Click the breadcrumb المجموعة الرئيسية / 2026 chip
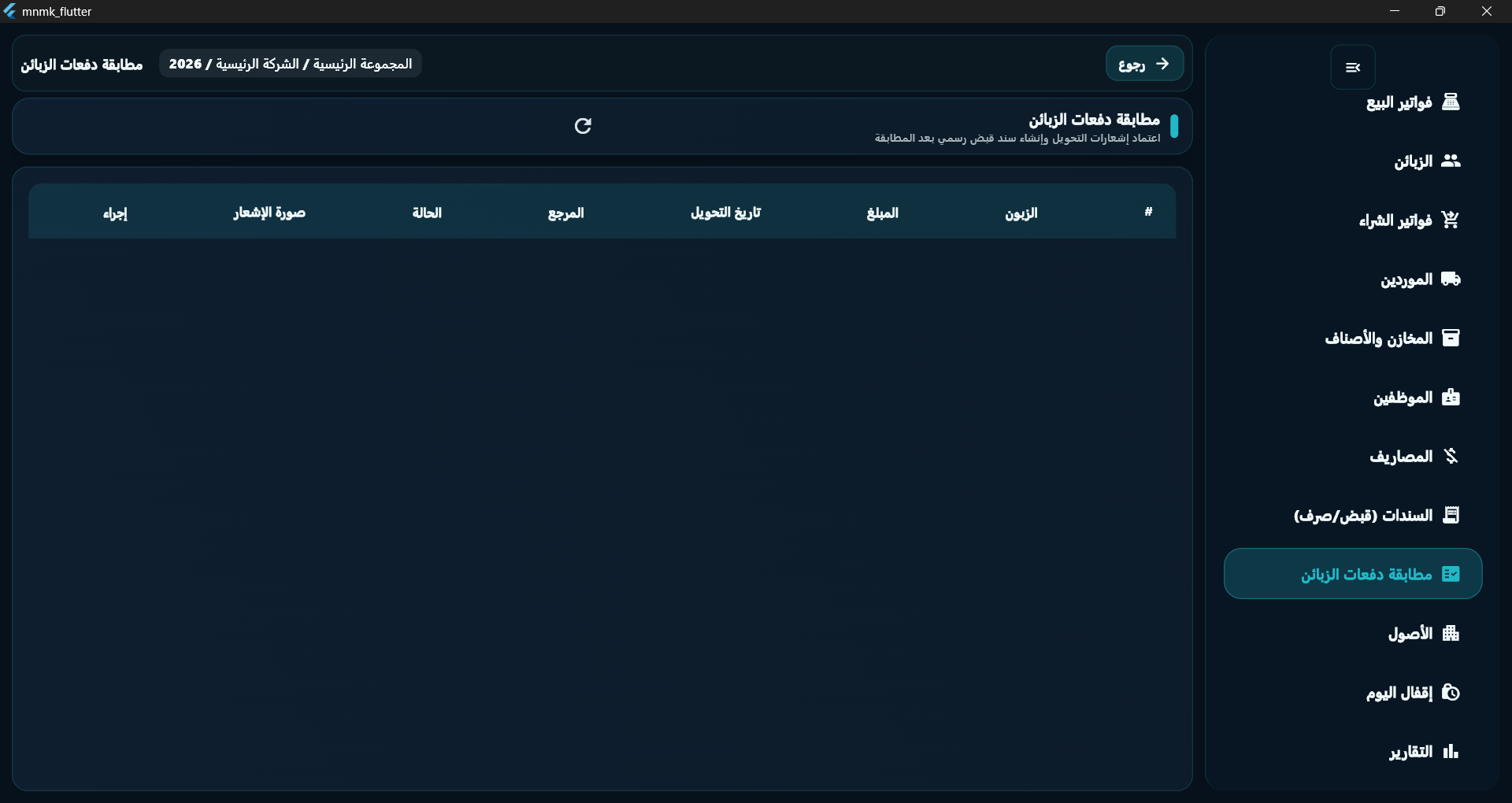 click(x=291, y=64)
